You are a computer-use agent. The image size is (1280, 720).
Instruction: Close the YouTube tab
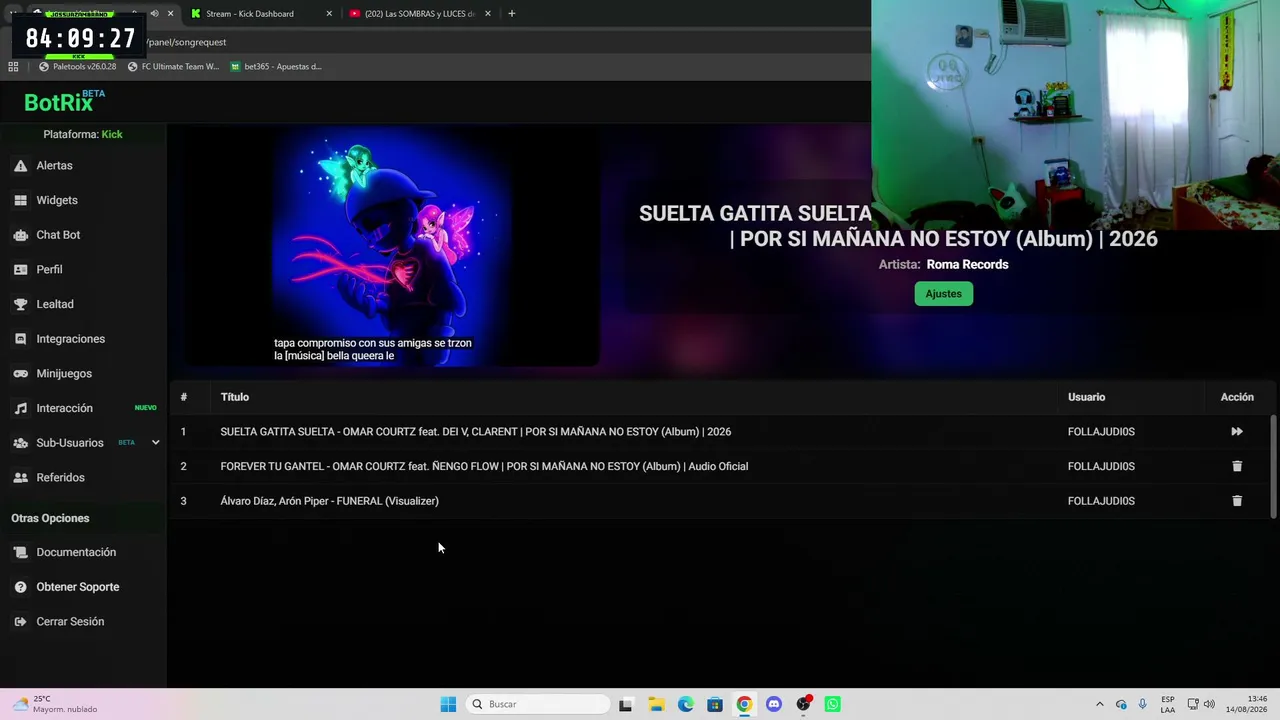488,14
